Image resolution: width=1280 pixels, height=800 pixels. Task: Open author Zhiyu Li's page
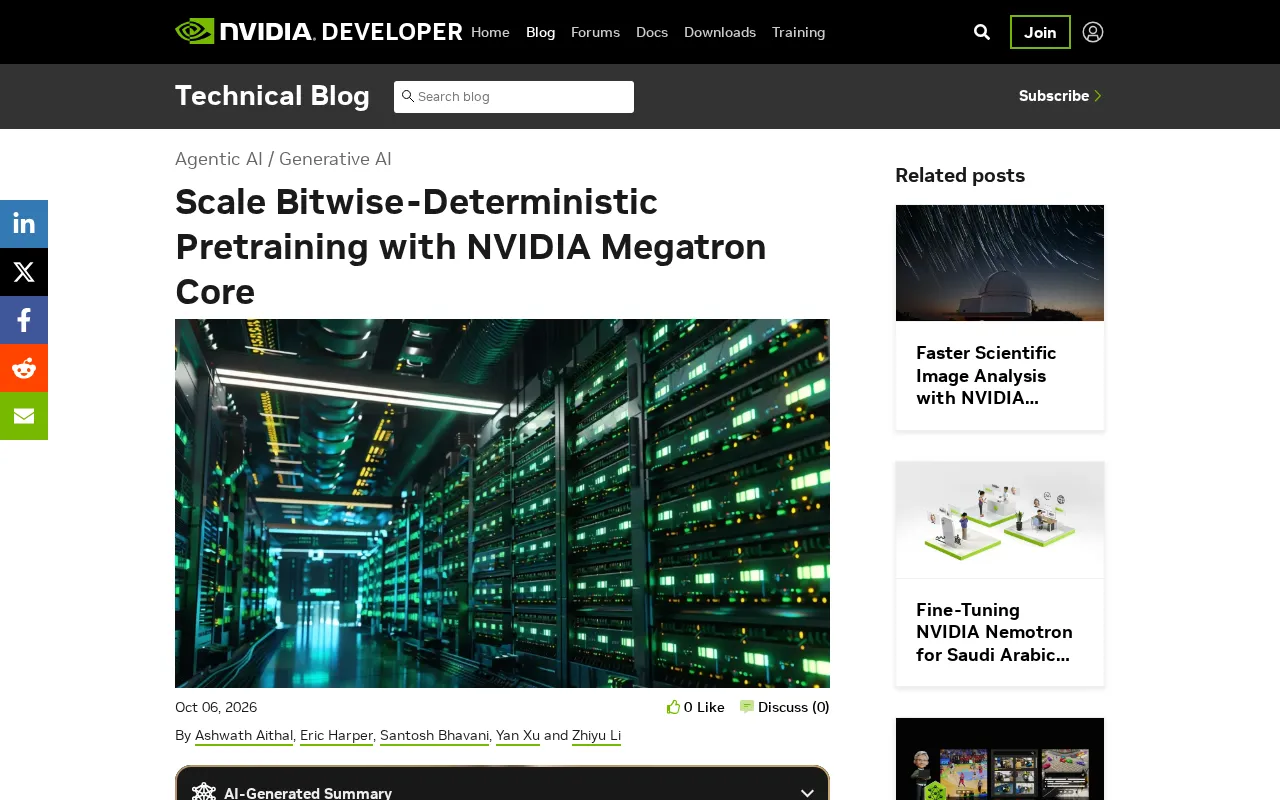(596, 735)
